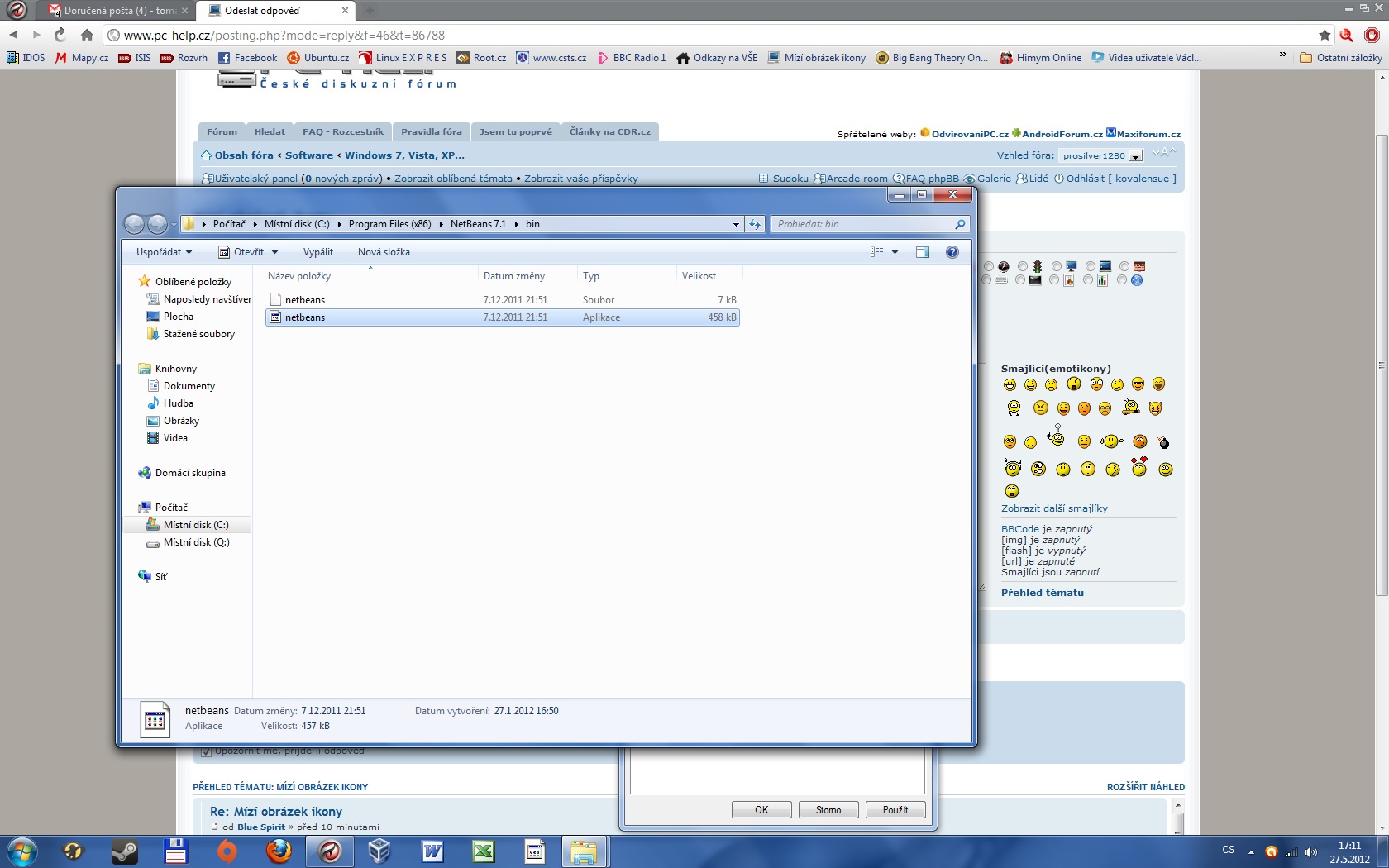Open the Přehled tématu link
Viewport: 1389px width, 868px height.
(x=1043, y=593)
